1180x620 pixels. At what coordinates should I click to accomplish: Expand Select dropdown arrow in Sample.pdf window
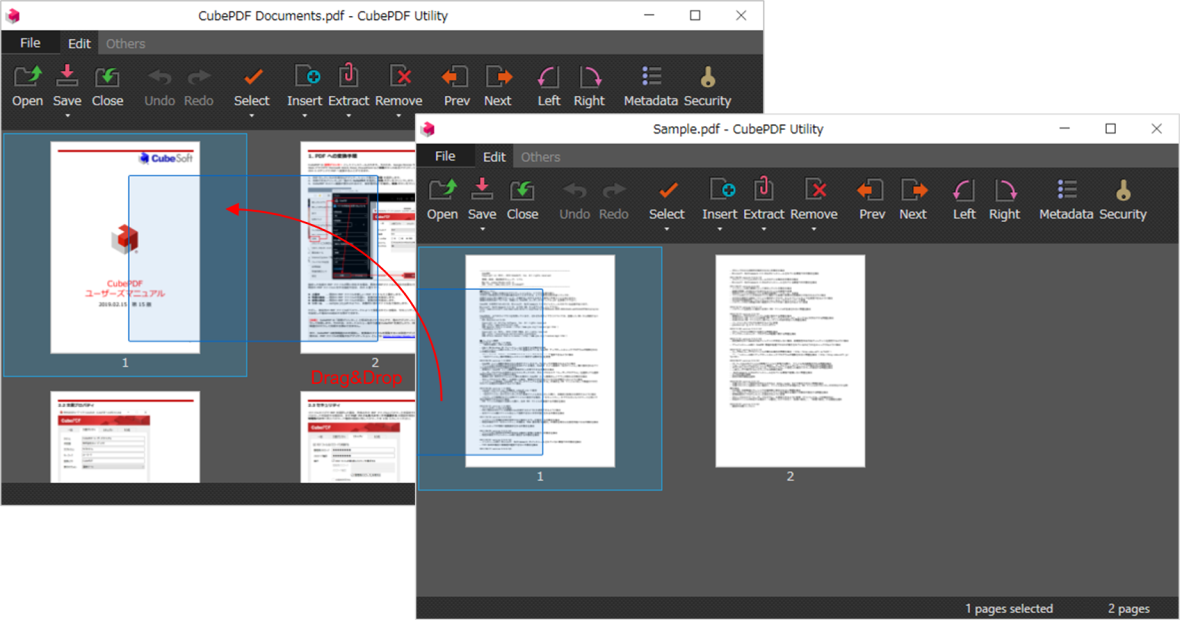click(x=667, y=229)
